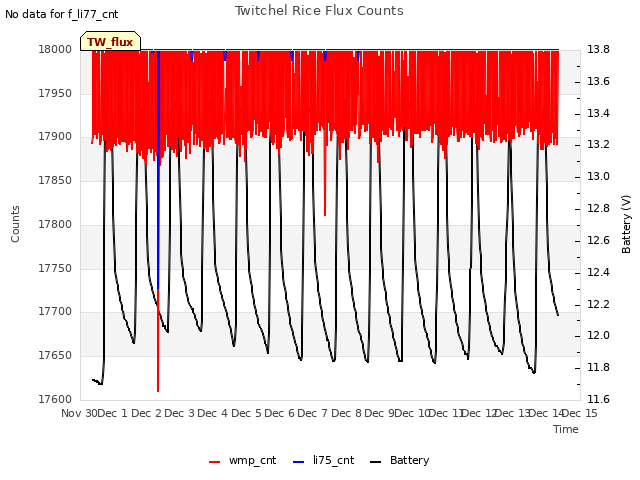Toggle the li75_cnt legend entry
Image resolution: width=640 pixels, height=480 pixels.
[x=323, y=460]
